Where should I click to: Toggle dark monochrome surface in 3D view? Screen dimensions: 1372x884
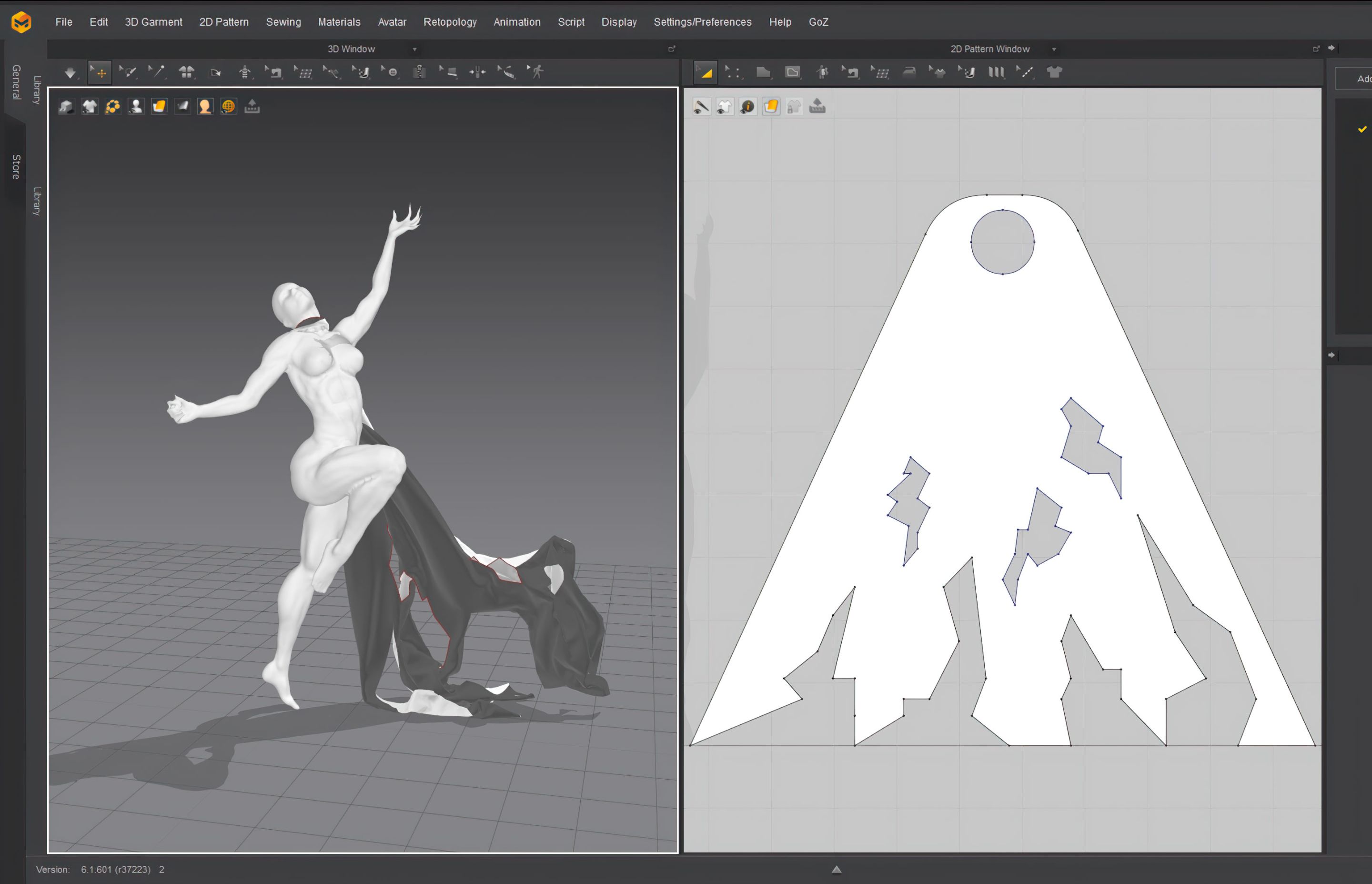point(182,106)
